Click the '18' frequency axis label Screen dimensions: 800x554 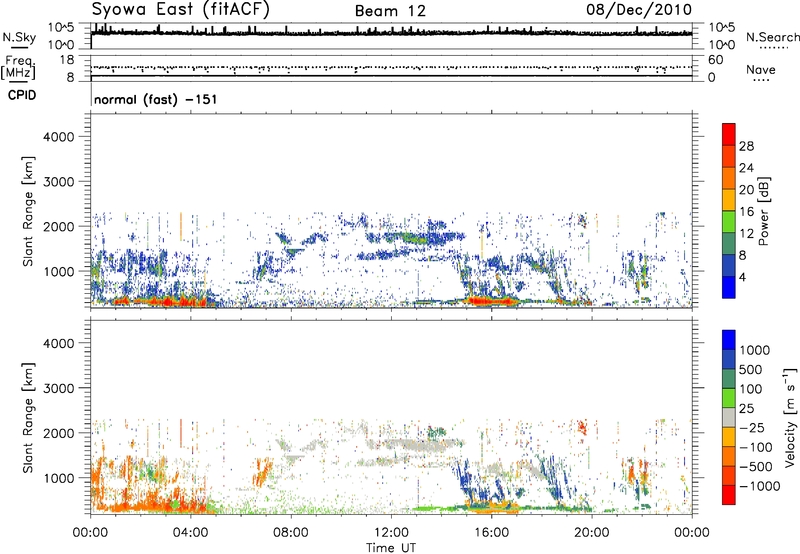(67, 60)
